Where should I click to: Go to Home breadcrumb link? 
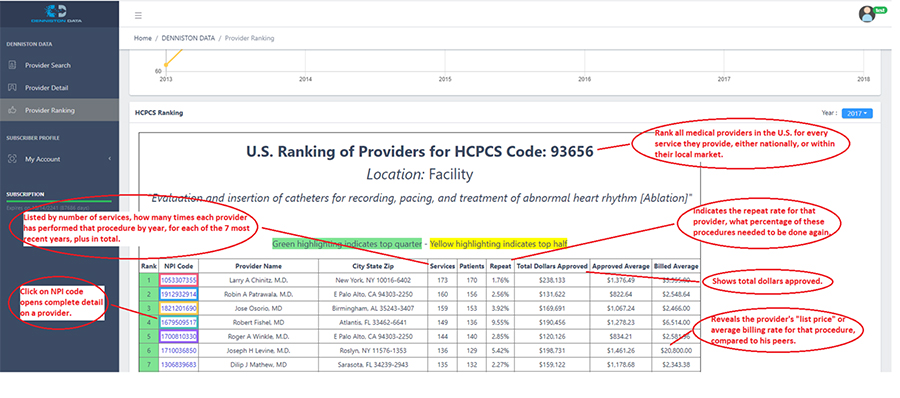pyautogui.click(x=143, y=38)
